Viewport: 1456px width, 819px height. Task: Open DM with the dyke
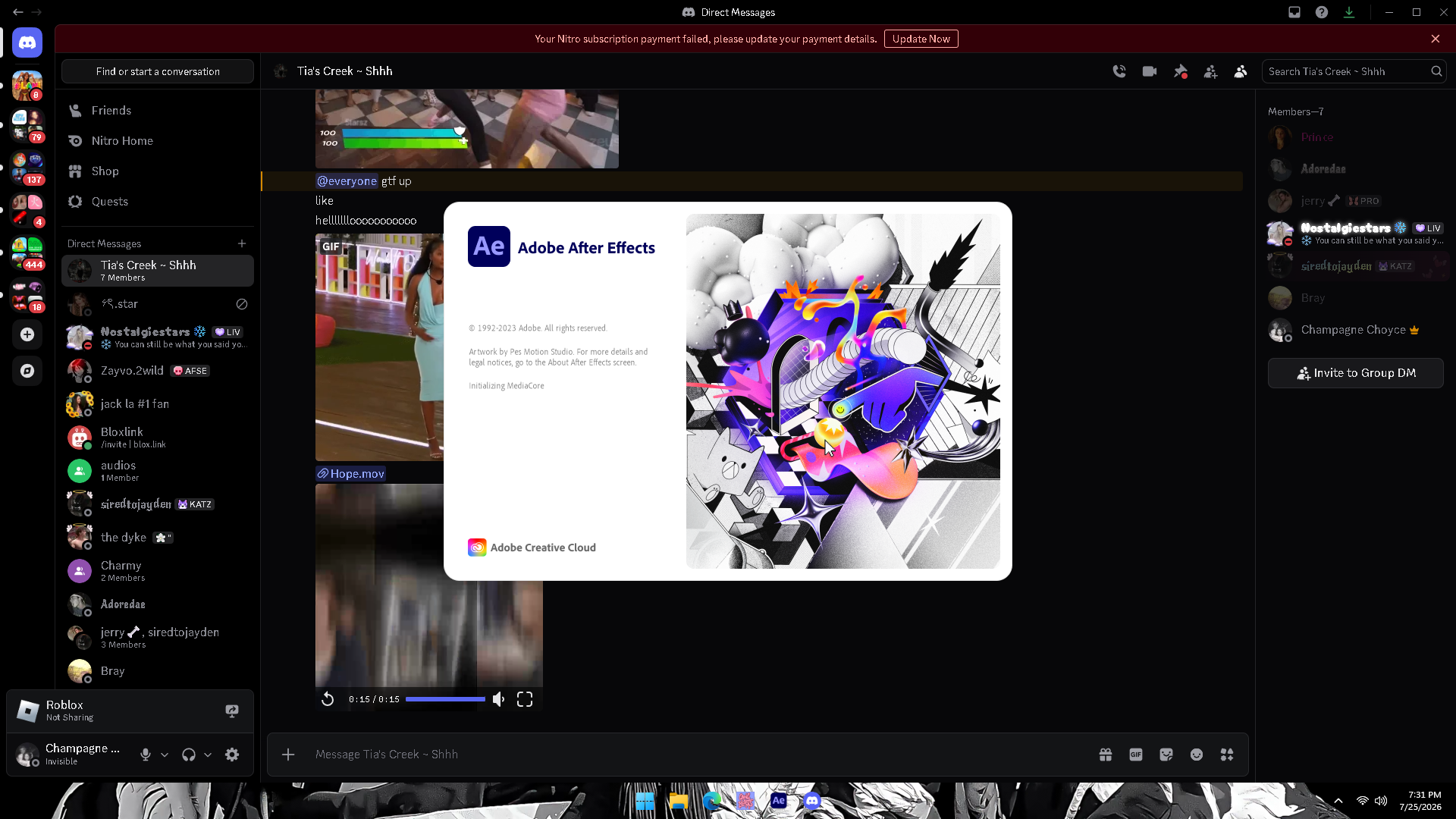tap(158, 538)
